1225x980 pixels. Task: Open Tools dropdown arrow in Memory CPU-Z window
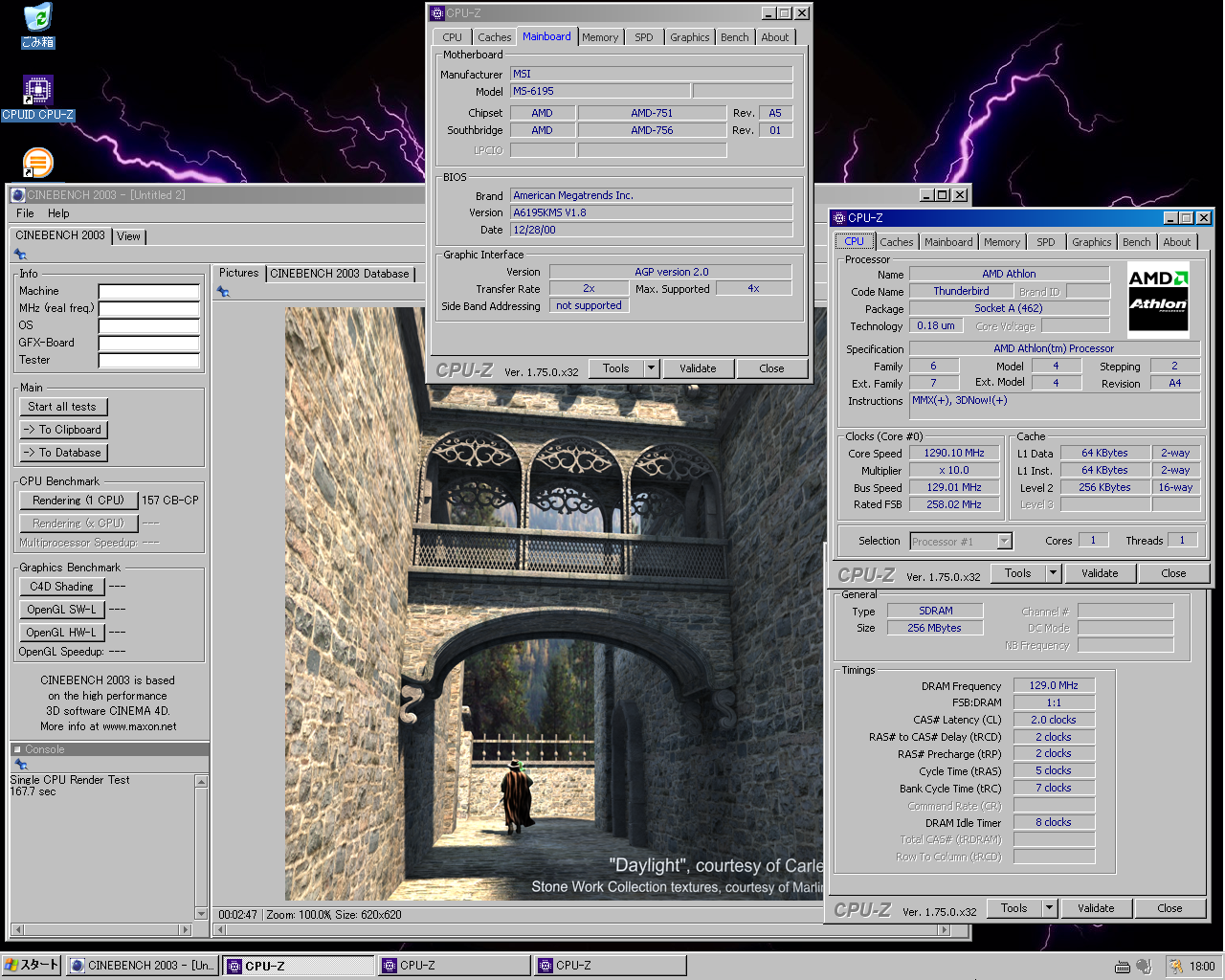click(1049, 908)
